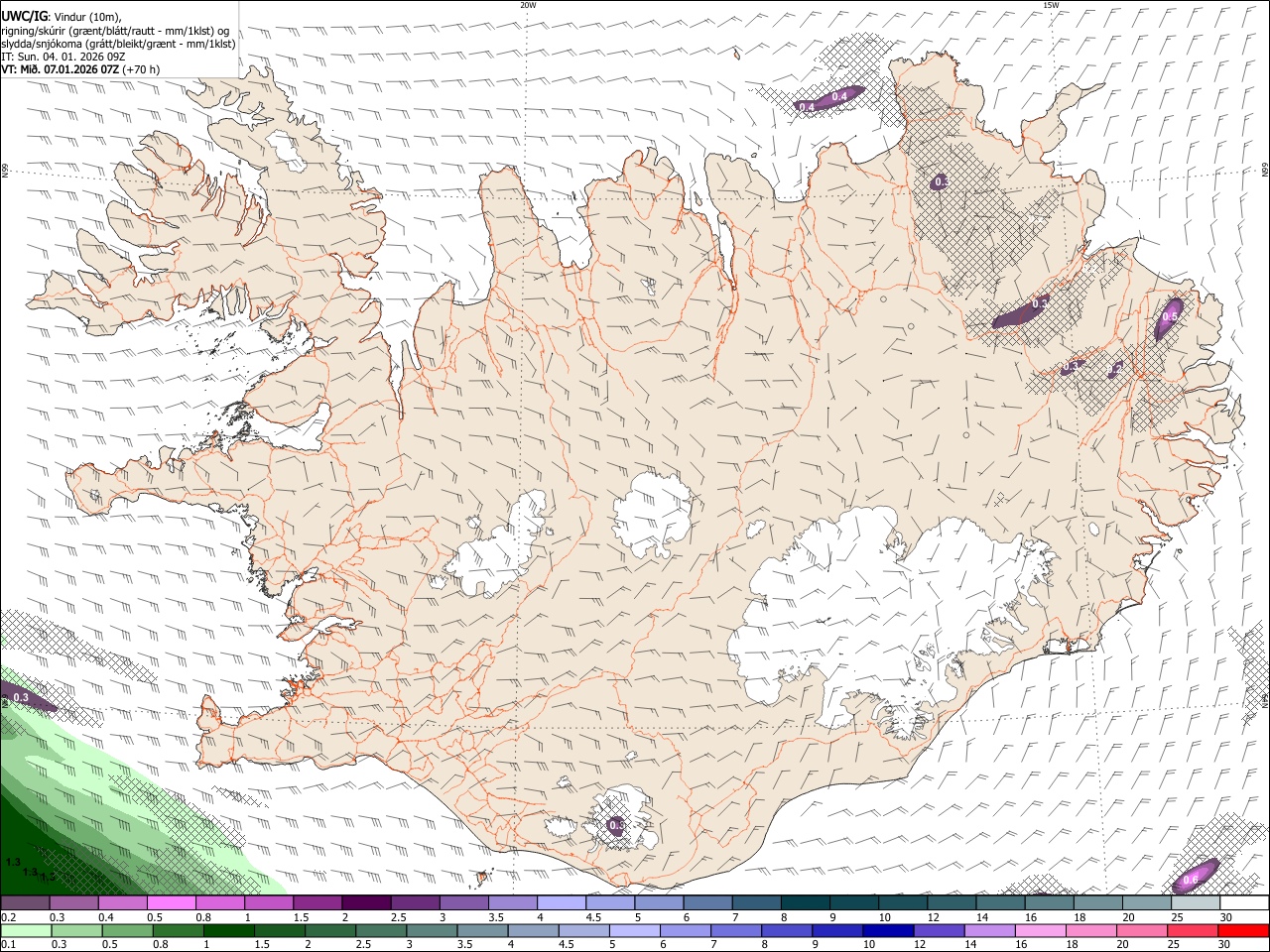
Task: Click the 0.5 precipitation label in the east
Action: (x=1170, y=317)
